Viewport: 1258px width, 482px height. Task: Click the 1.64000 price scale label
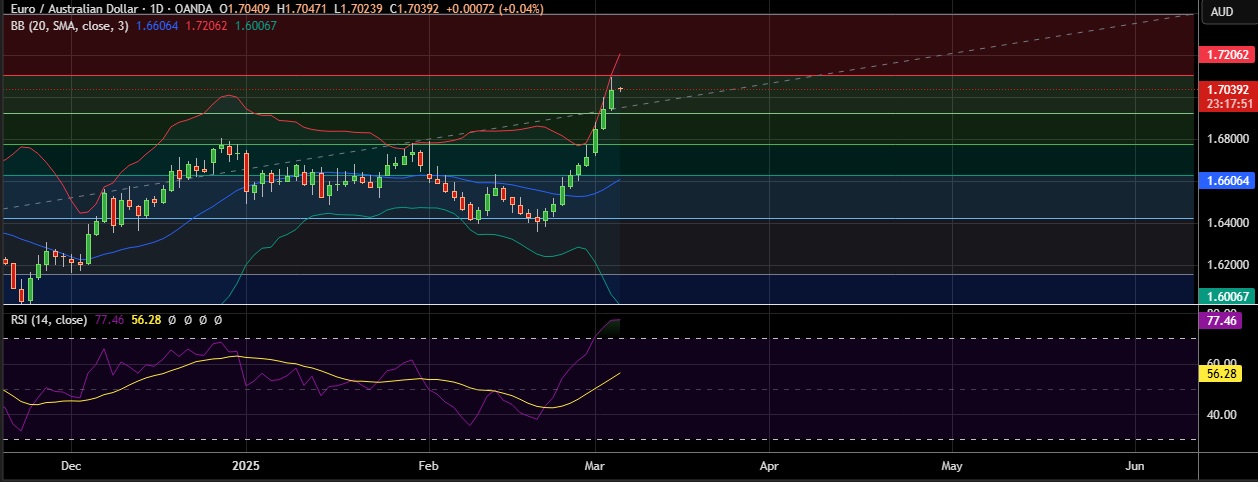click(1227, 223)
